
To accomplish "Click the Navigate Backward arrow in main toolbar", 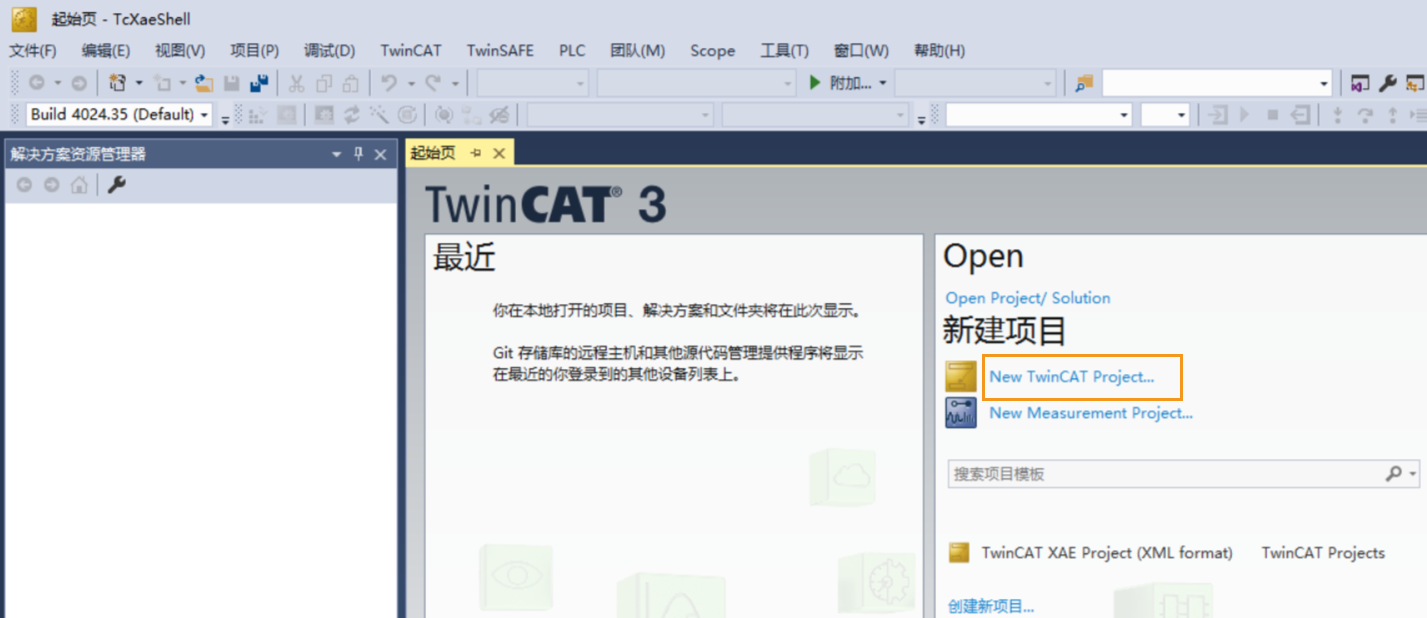I will (x=36, y=83).
